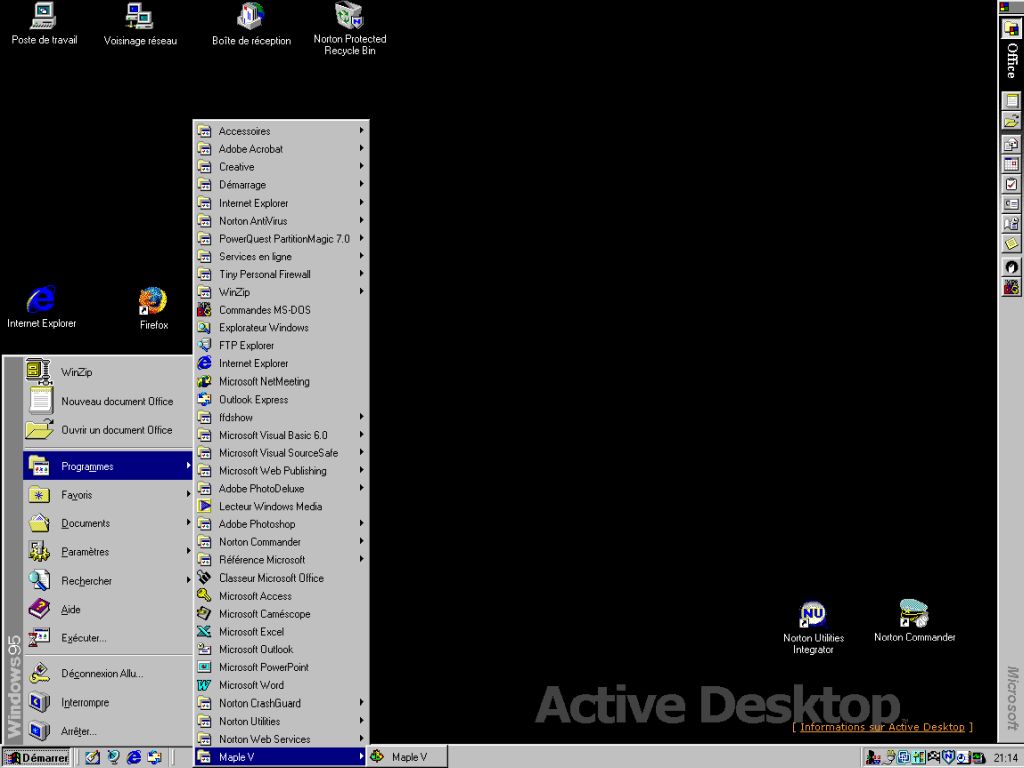
Task: Click Ouvrir un document Office in Start menu
Action: coord(108,430)
